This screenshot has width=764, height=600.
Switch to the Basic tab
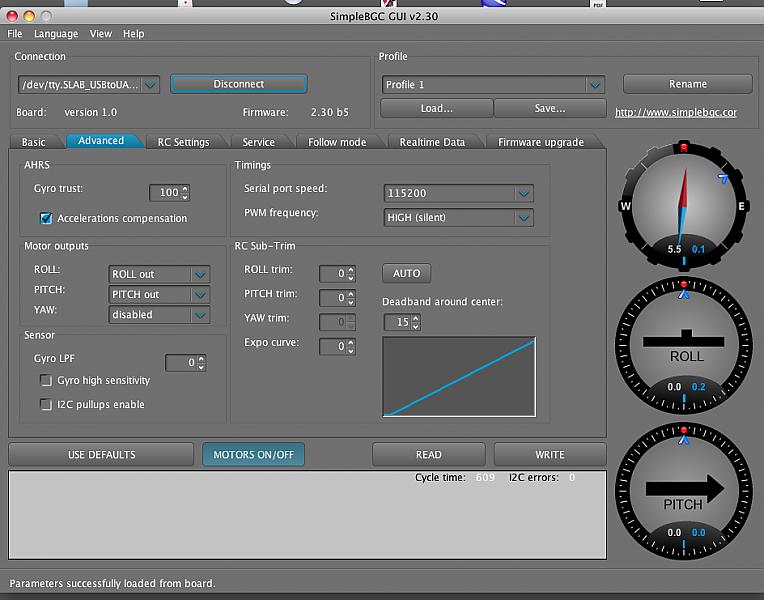point(34,142)
